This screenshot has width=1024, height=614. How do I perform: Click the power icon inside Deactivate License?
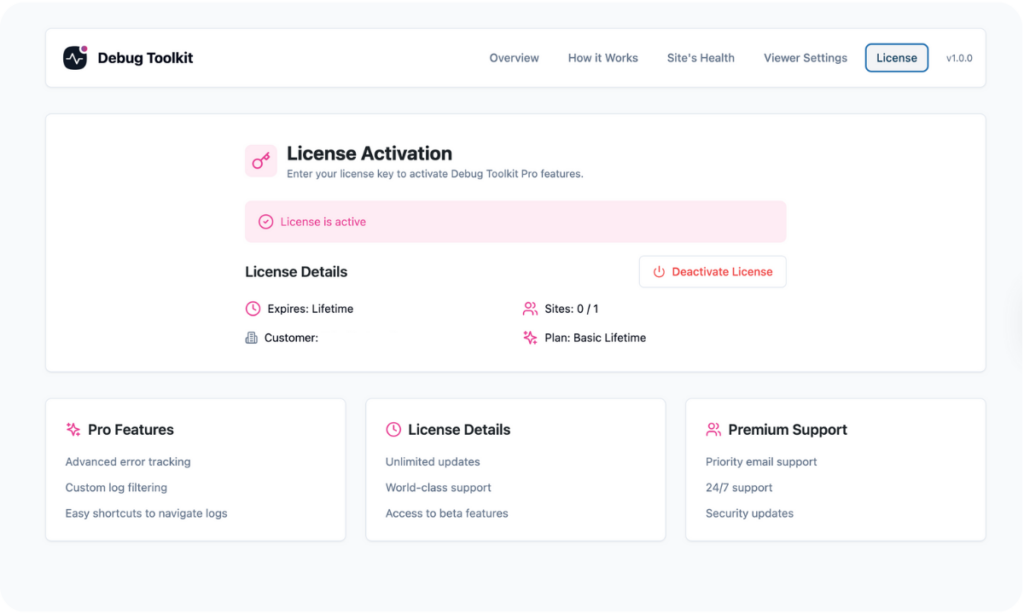coord(661,271)
